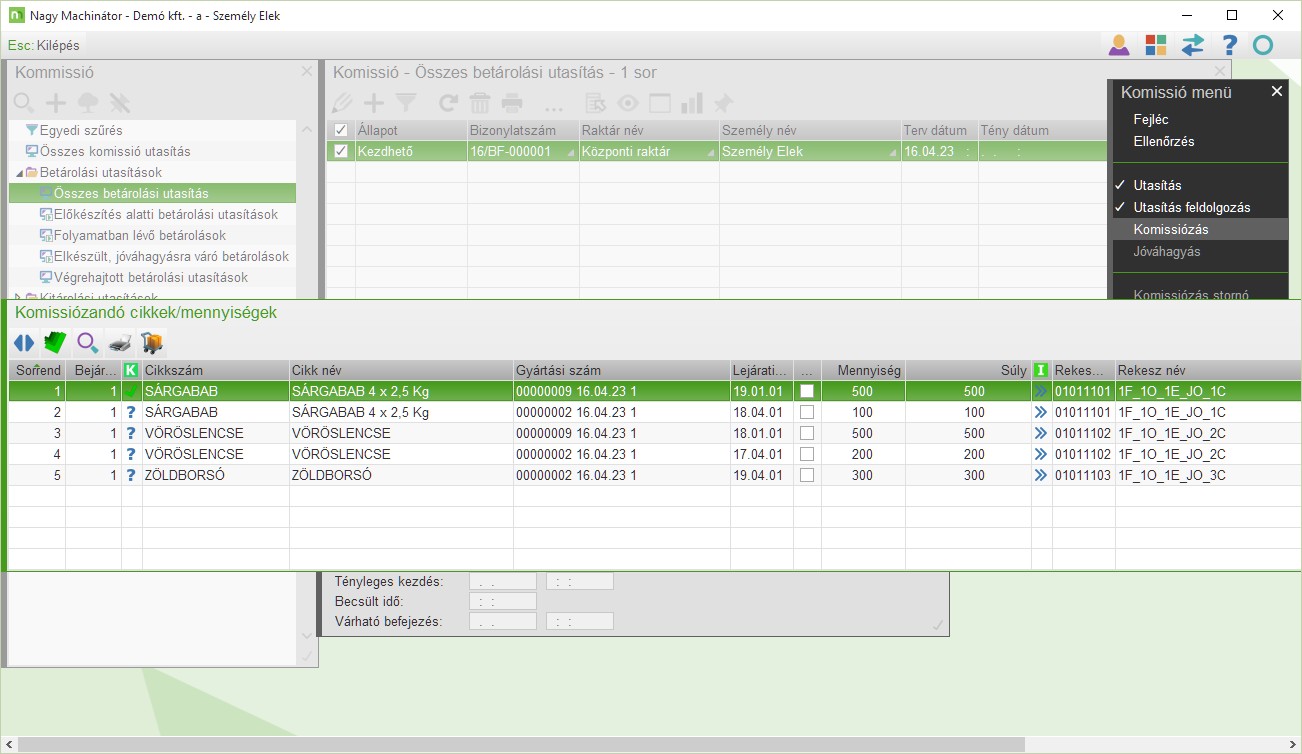Click the tree icon in the Kommissió panel
This screenshot has width=1302, height=754.
tap(88, 102)
